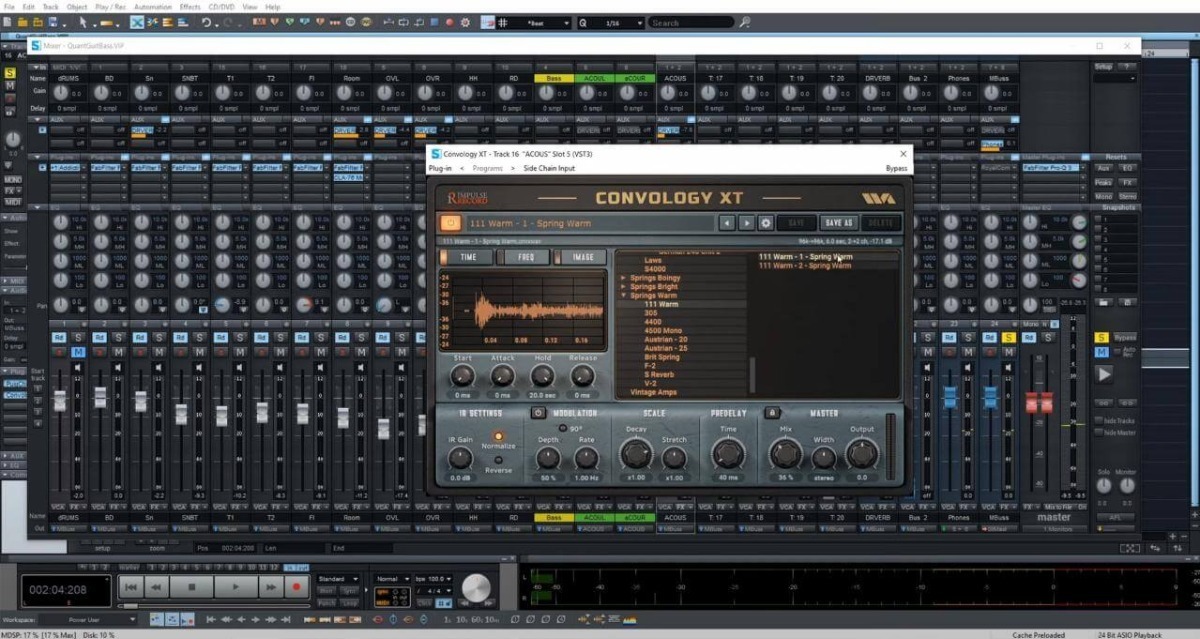
Task: Click the Bypass option in plugin header
Action: (x=896, y=168)
